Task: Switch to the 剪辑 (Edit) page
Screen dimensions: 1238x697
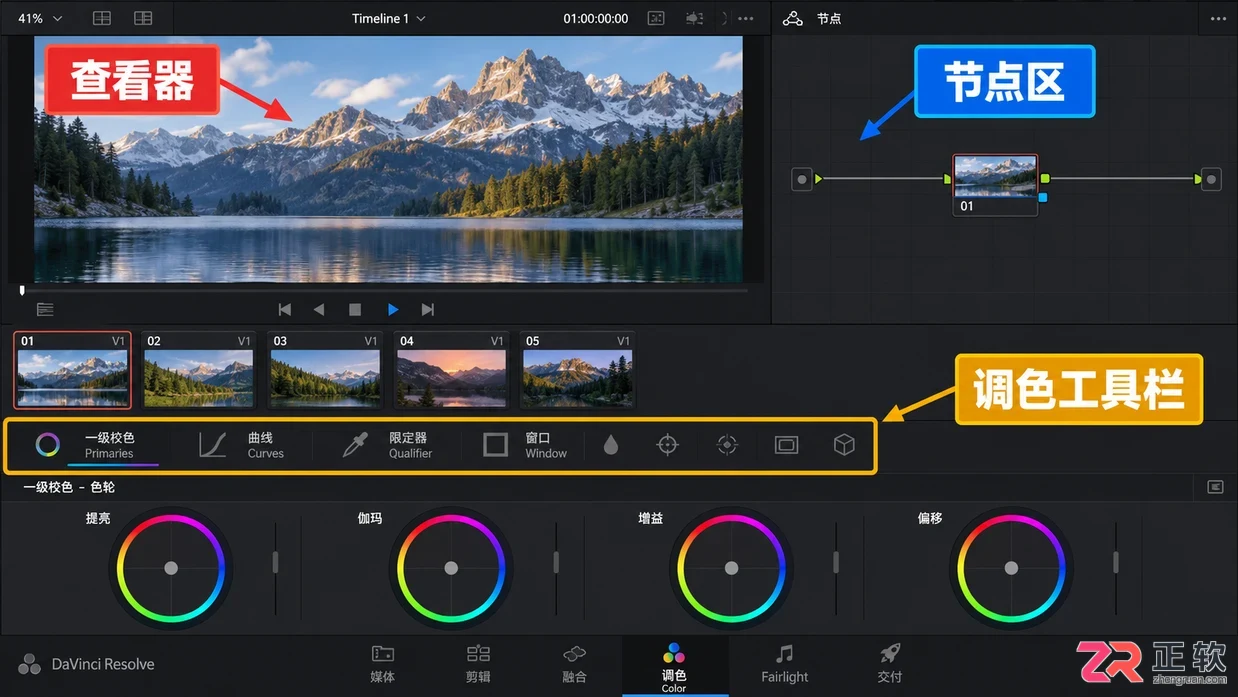Action: 478,664
